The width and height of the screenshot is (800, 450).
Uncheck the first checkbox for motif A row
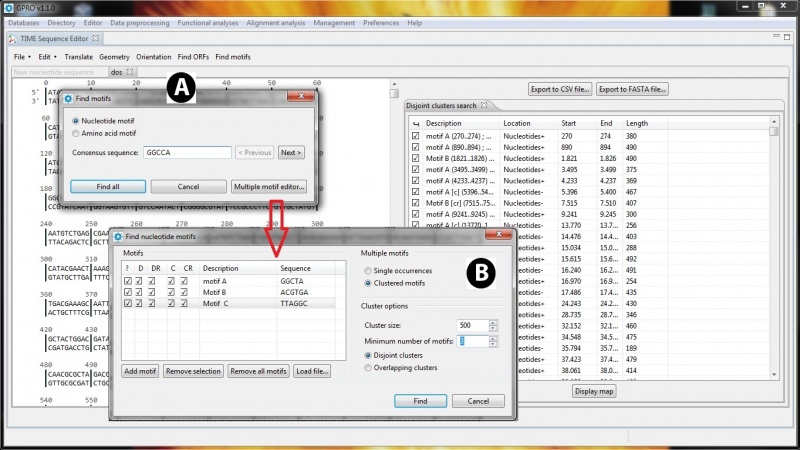coord(127,282)
